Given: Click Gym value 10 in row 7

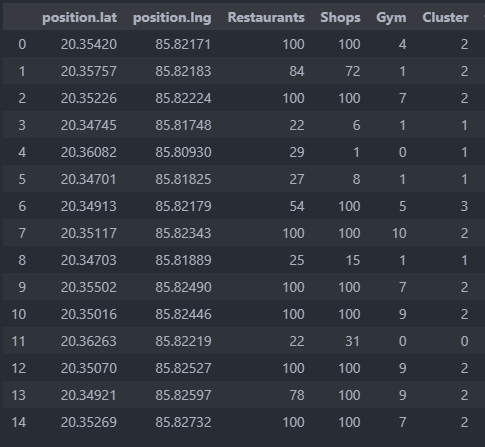Looking at the screenshot, I should click(x=399, y=233).
